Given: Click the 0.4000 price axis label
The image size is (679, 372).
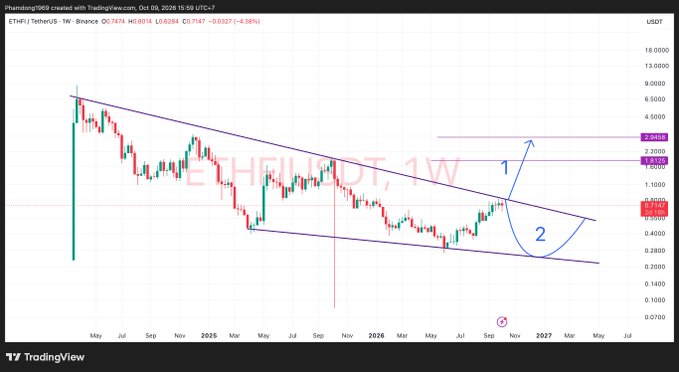Looking at the screenshot, I should coord(656,234).
